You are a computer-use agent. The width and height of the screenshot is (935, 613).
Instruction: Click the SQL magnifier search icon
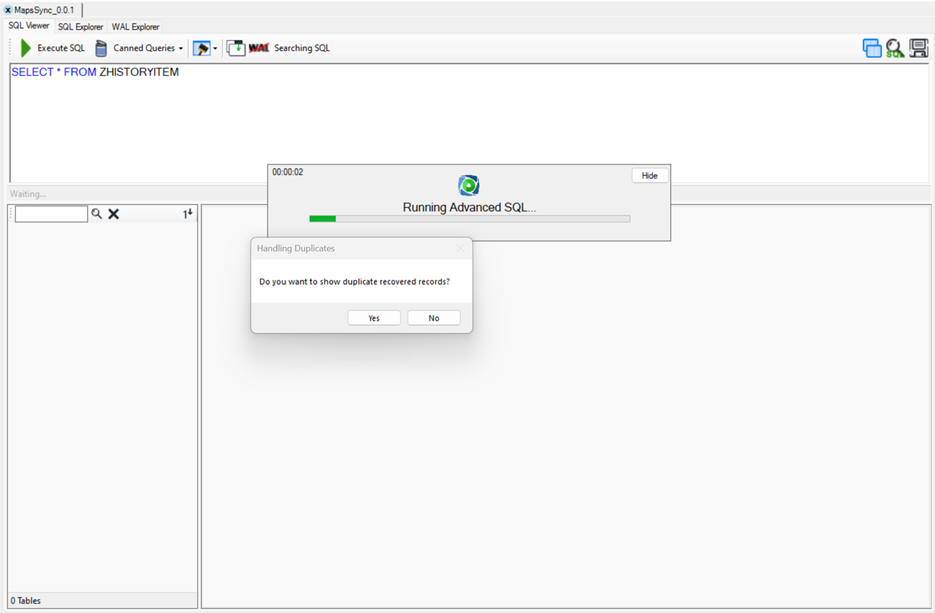895,48
